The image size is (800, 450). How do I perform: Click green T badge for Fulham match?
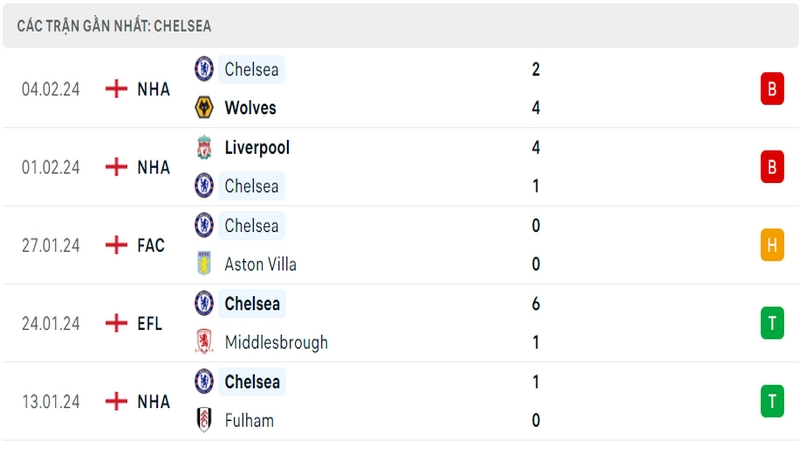click(x=772, y=401)
